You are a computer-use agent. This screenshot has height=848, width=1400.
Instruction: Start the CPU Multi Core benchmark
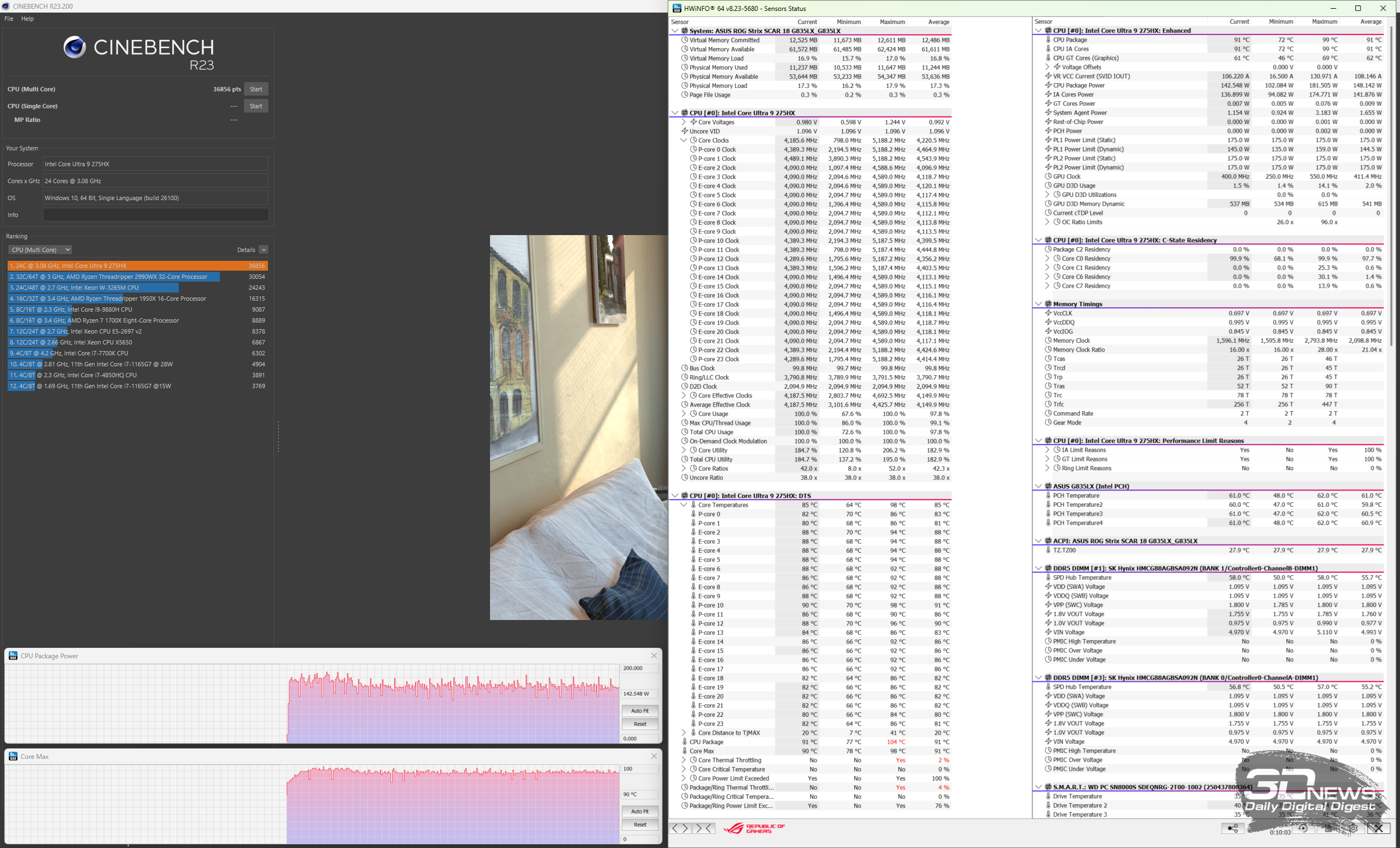(256, 89)
